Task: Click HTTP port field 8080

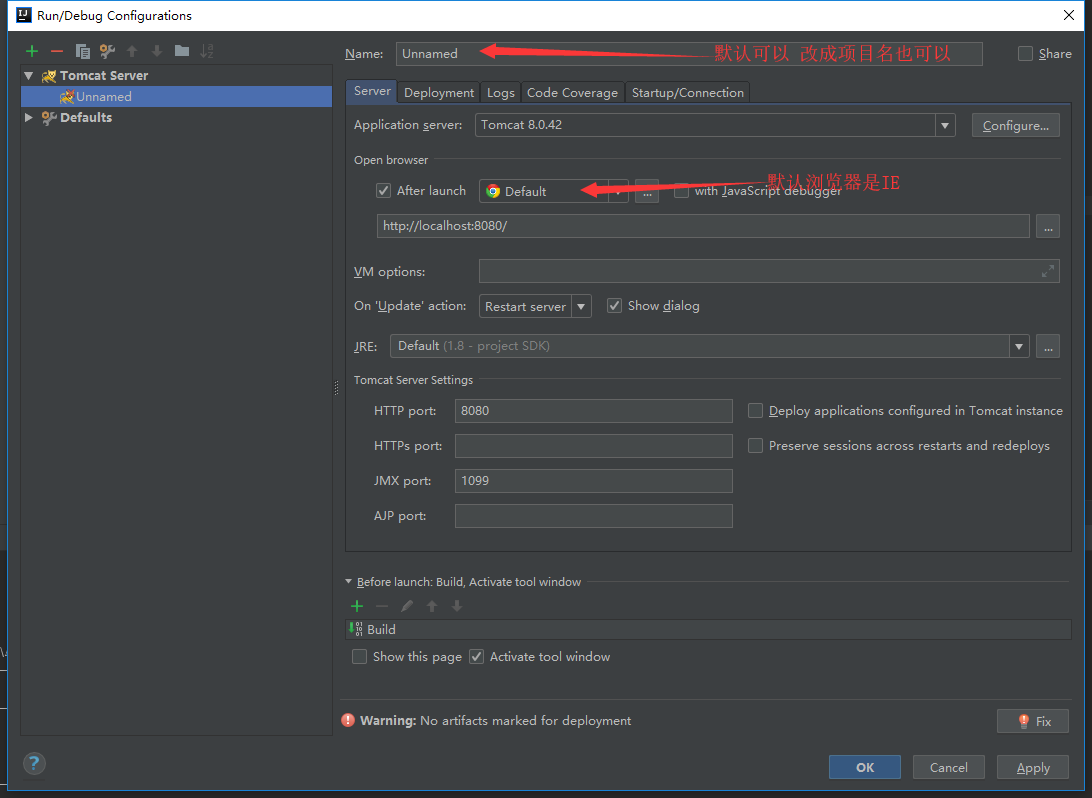Action: point(594,411)
